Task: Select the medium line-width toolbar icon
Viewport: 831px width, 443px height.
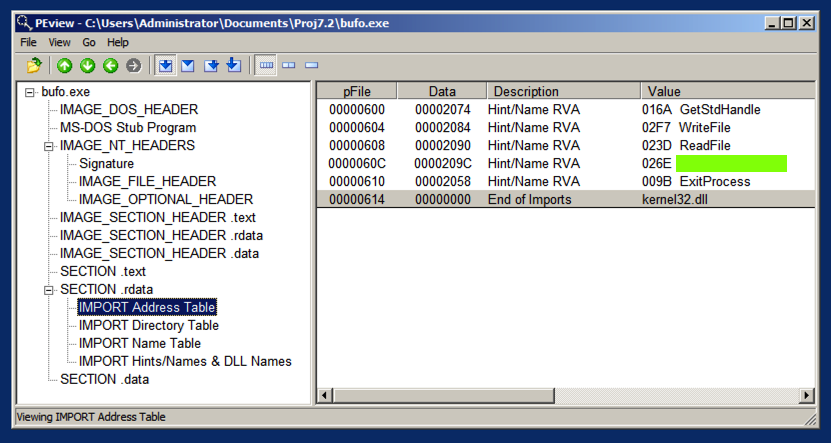Action: pos(288,65)
